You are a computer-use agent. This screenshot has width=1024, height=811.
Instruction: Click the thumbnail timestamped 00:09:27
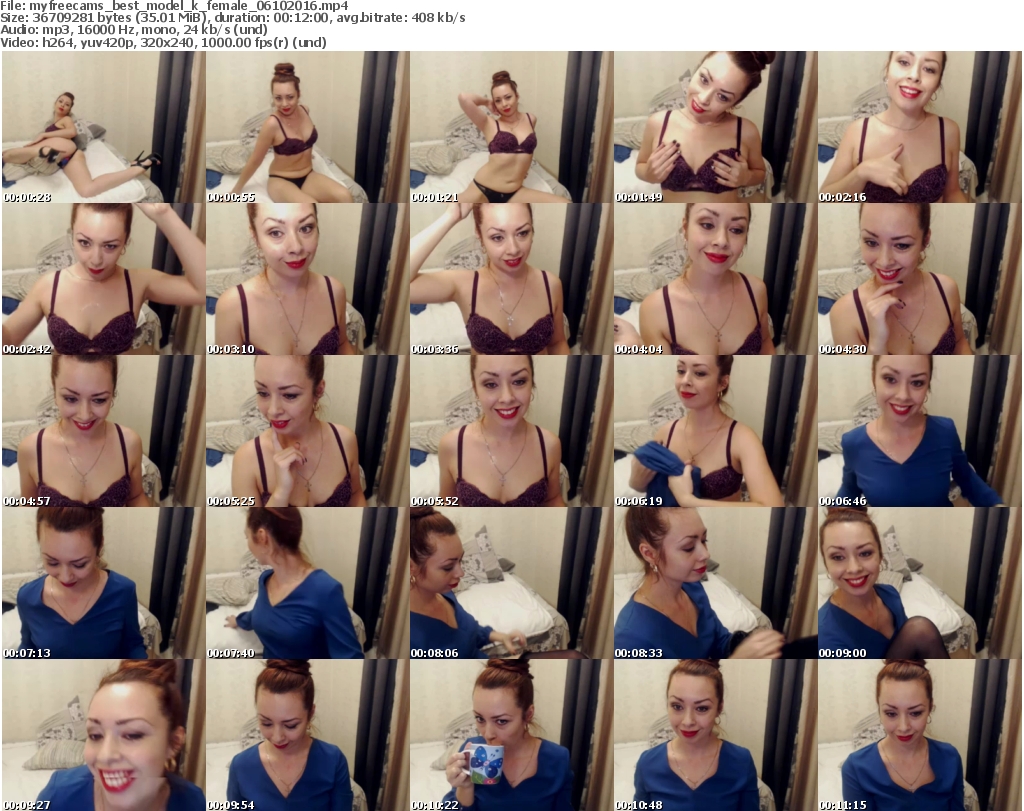[x=103, y=735]
